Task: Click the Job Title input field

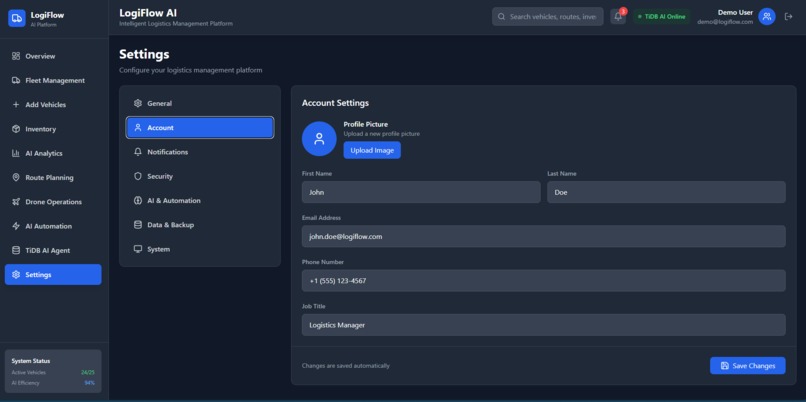Action: point(544,325)
